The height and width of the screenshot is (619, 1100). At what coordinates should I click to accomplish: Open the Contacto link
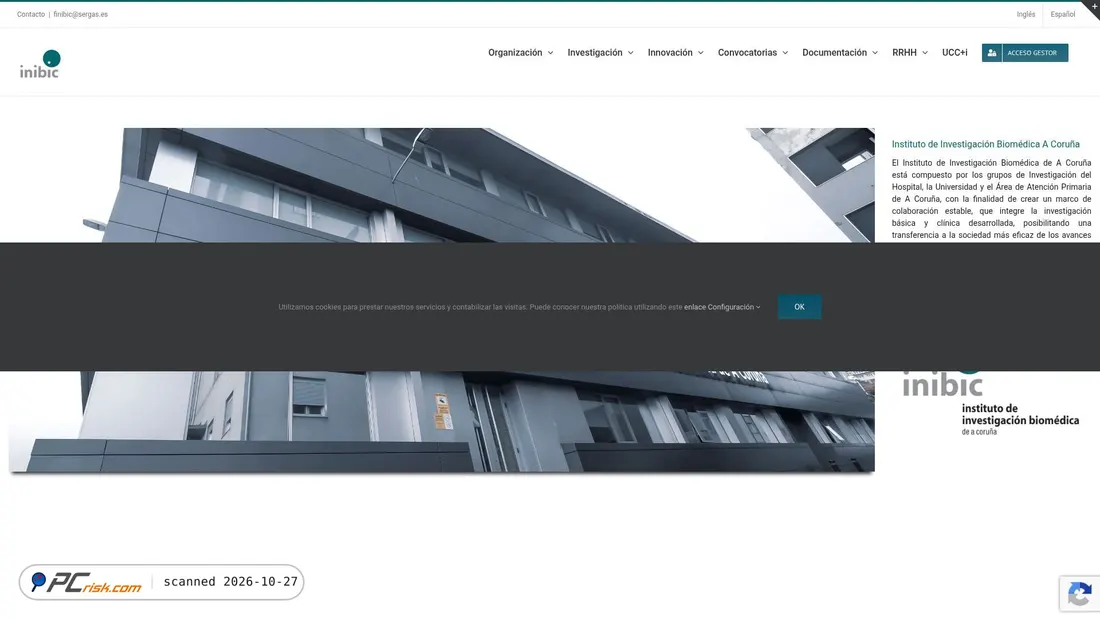(x=31, y=14)
